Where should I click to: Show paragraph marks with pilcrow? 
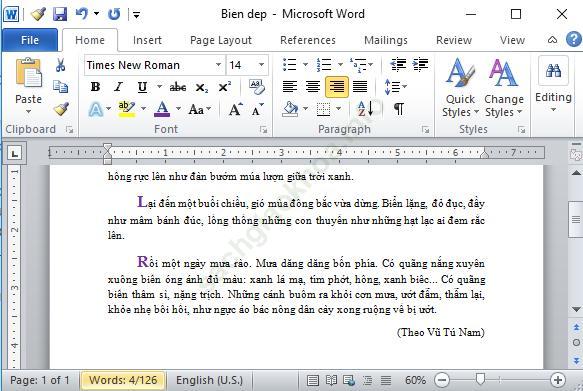[399, 109]
